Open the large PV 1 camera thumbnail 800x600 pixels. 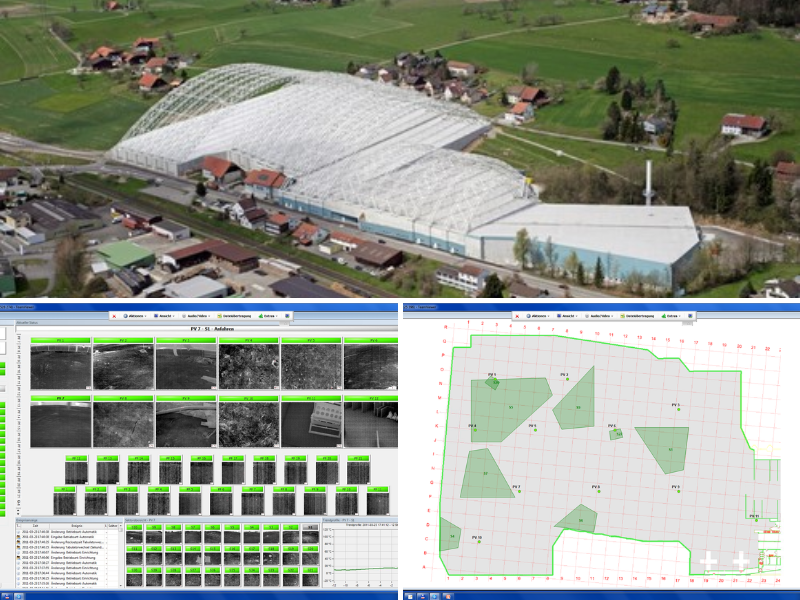[61, 367]
